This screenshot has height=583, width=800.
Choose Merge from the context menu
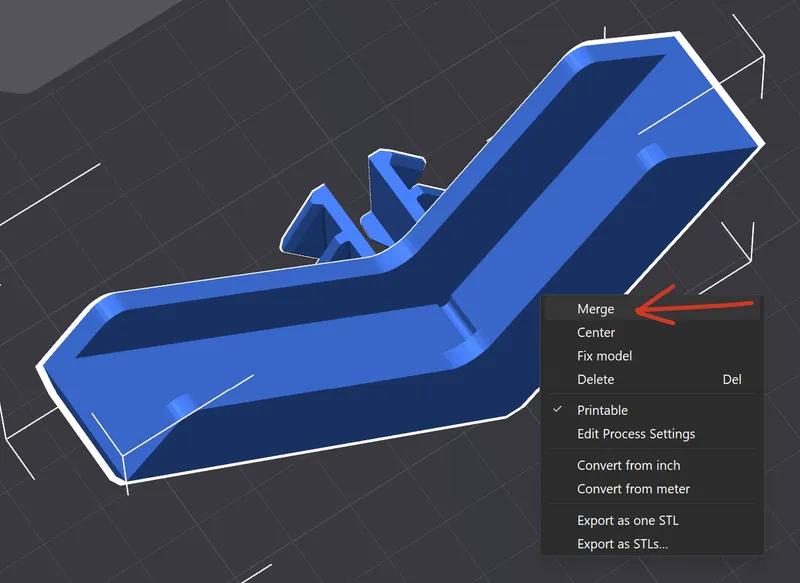click(x=596, y=309)
